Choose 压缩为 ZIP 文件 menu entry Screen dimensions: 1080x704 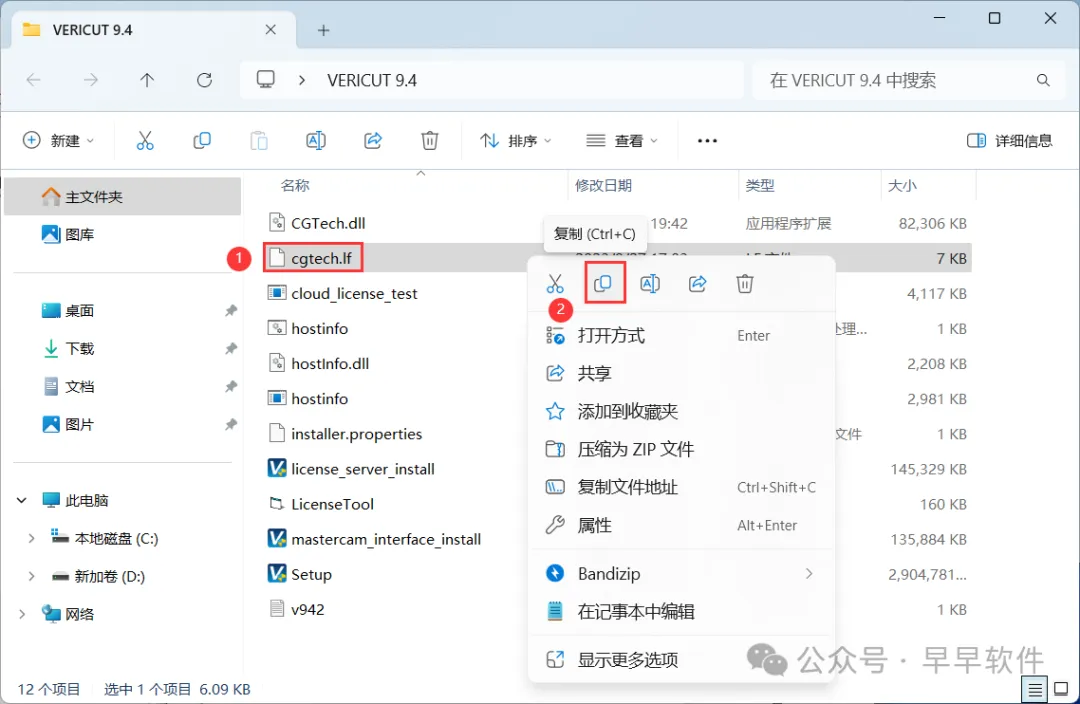(682, 449)
